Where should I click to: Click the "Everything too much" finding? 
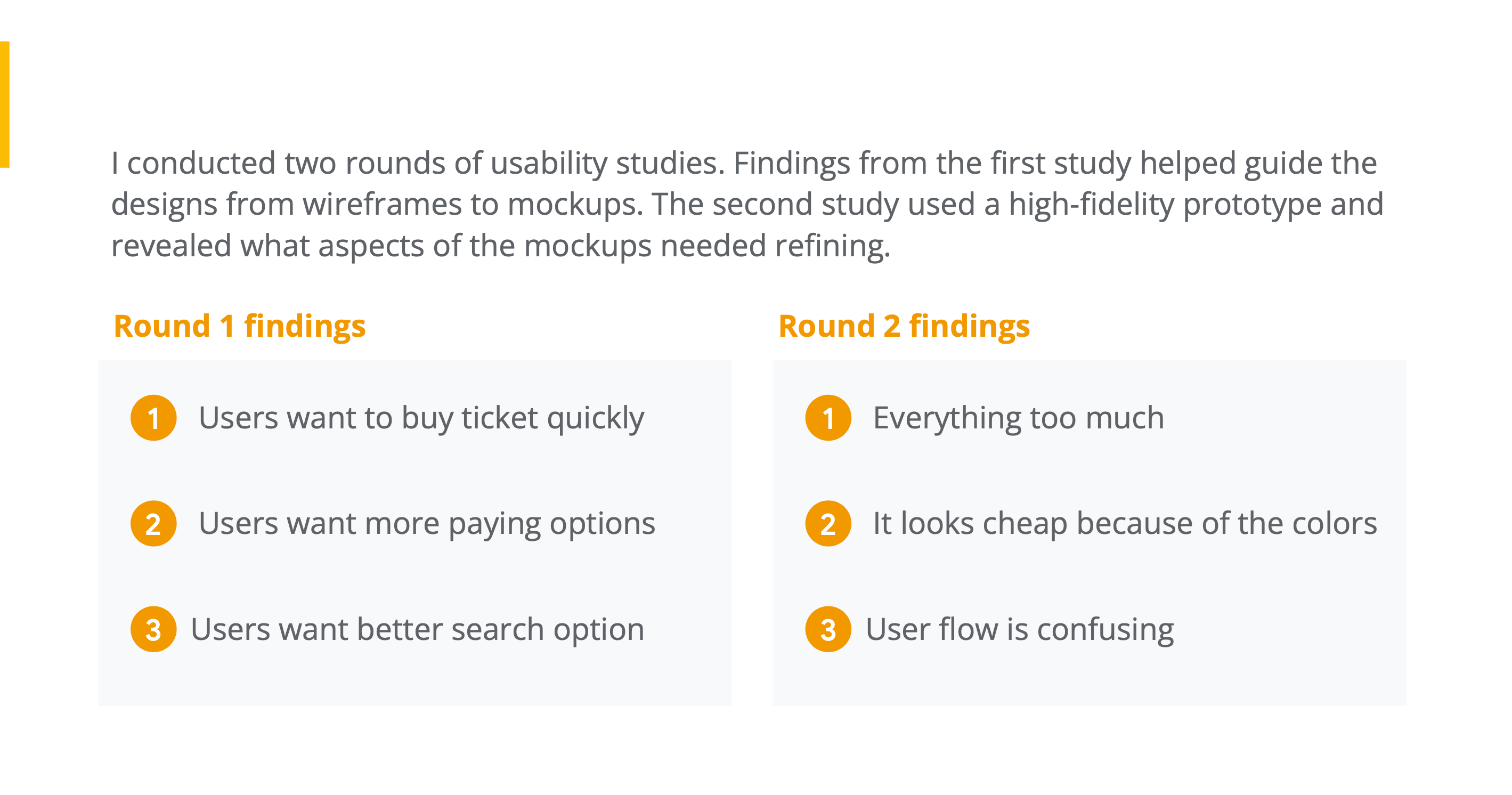(1018, 418)
